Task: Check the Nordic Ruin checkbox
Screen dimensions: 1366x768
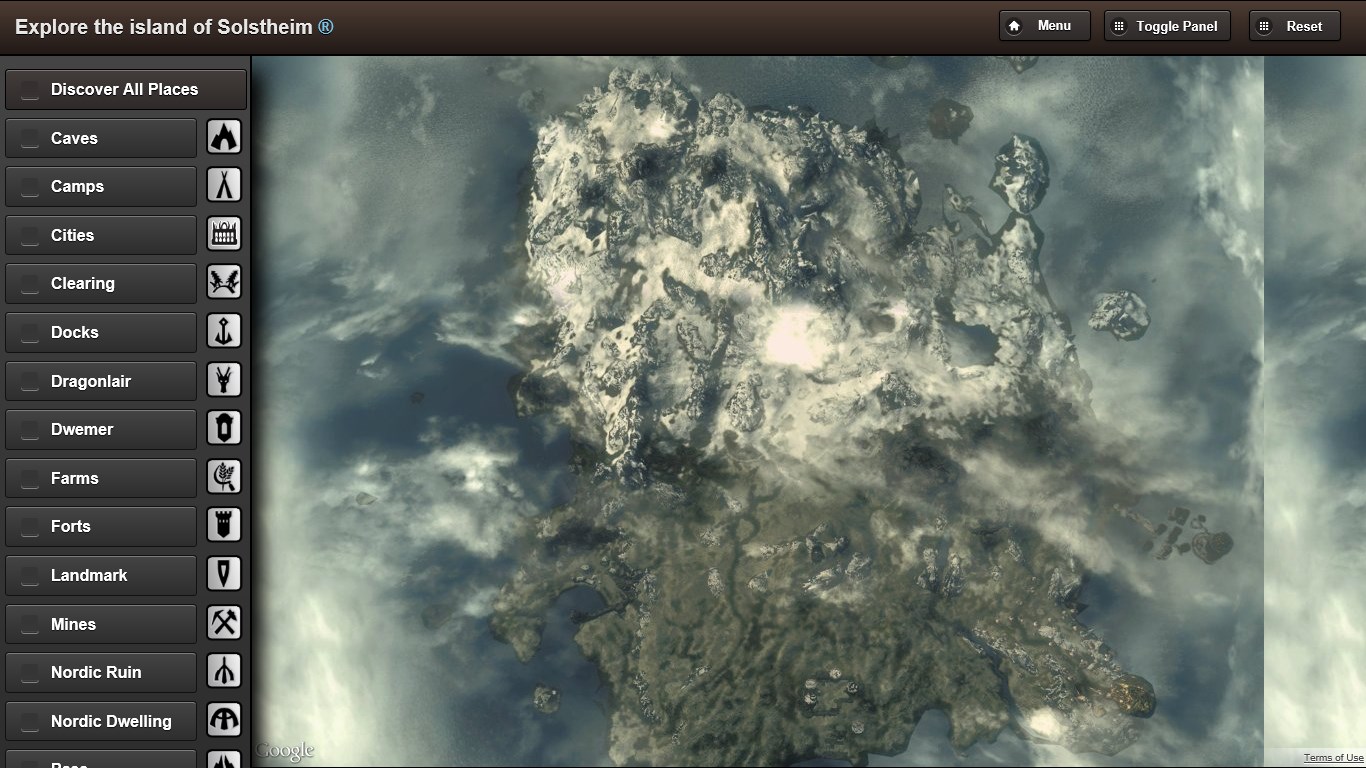Action: tap(30, 673)
